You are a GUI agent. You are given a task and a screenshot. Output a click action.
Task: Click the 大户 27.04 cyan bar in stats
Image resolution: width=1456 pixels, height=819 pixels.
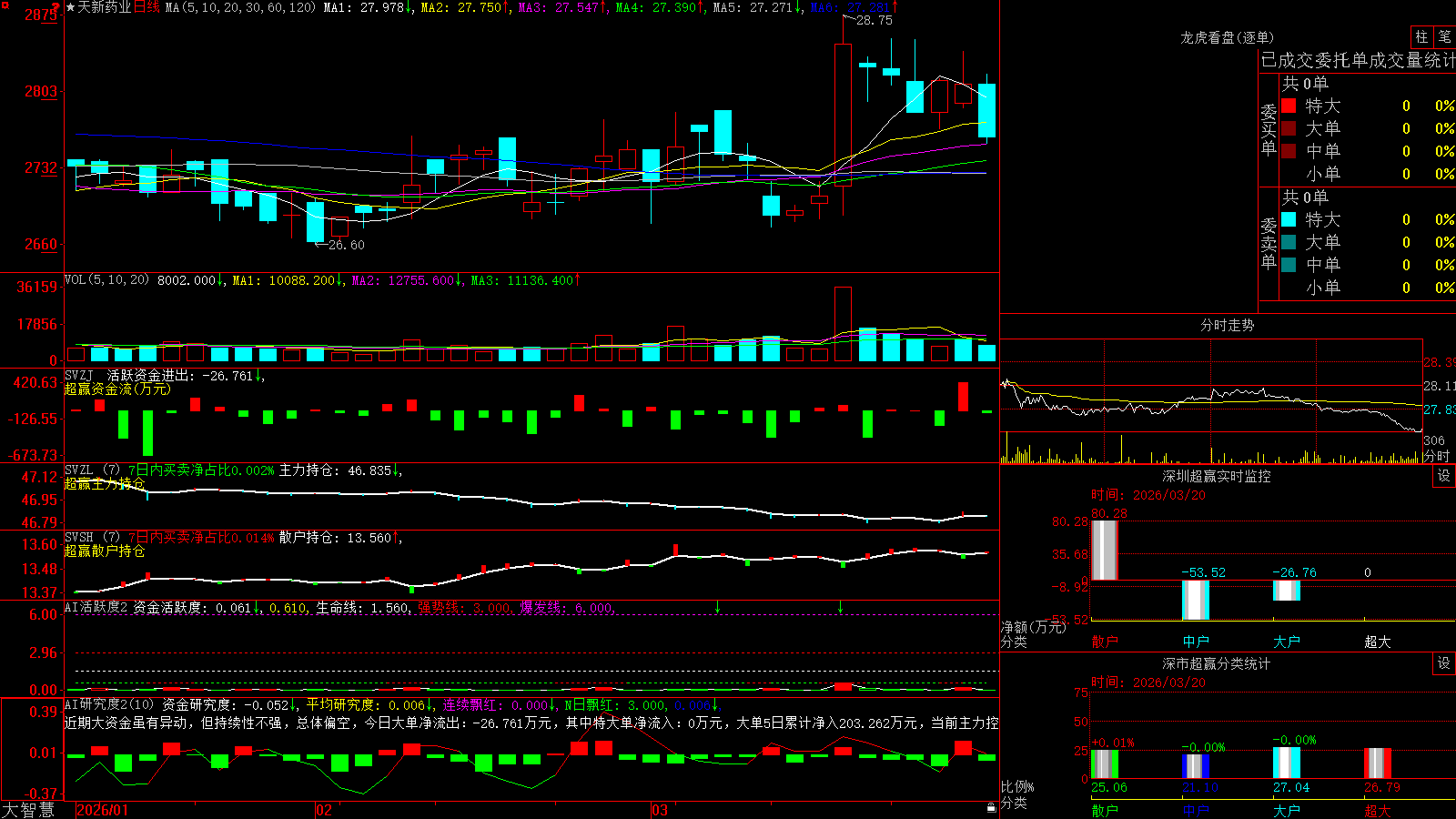(1287, 763)
